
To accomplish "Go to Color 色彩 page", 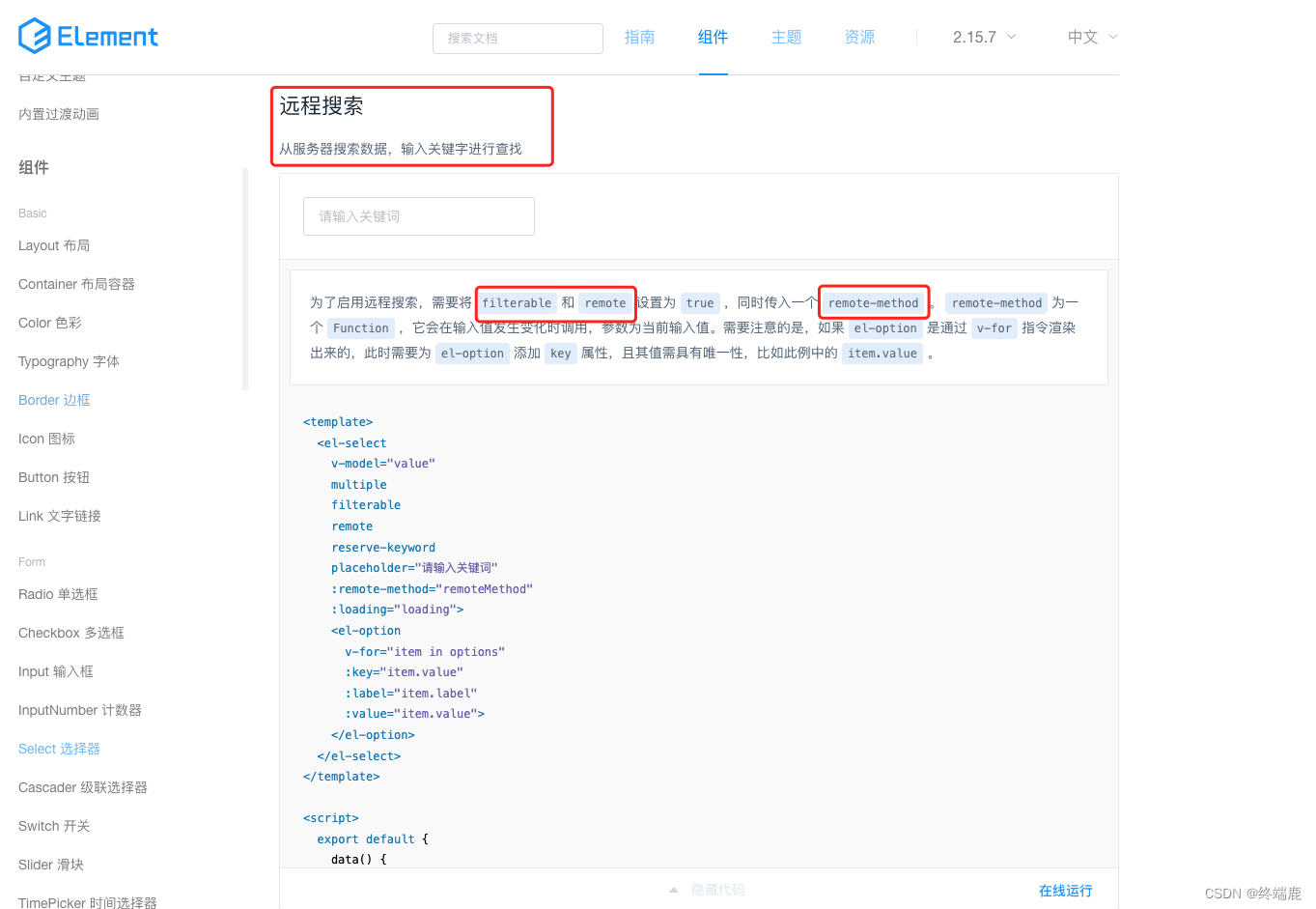I will click(x=50, y=323).
